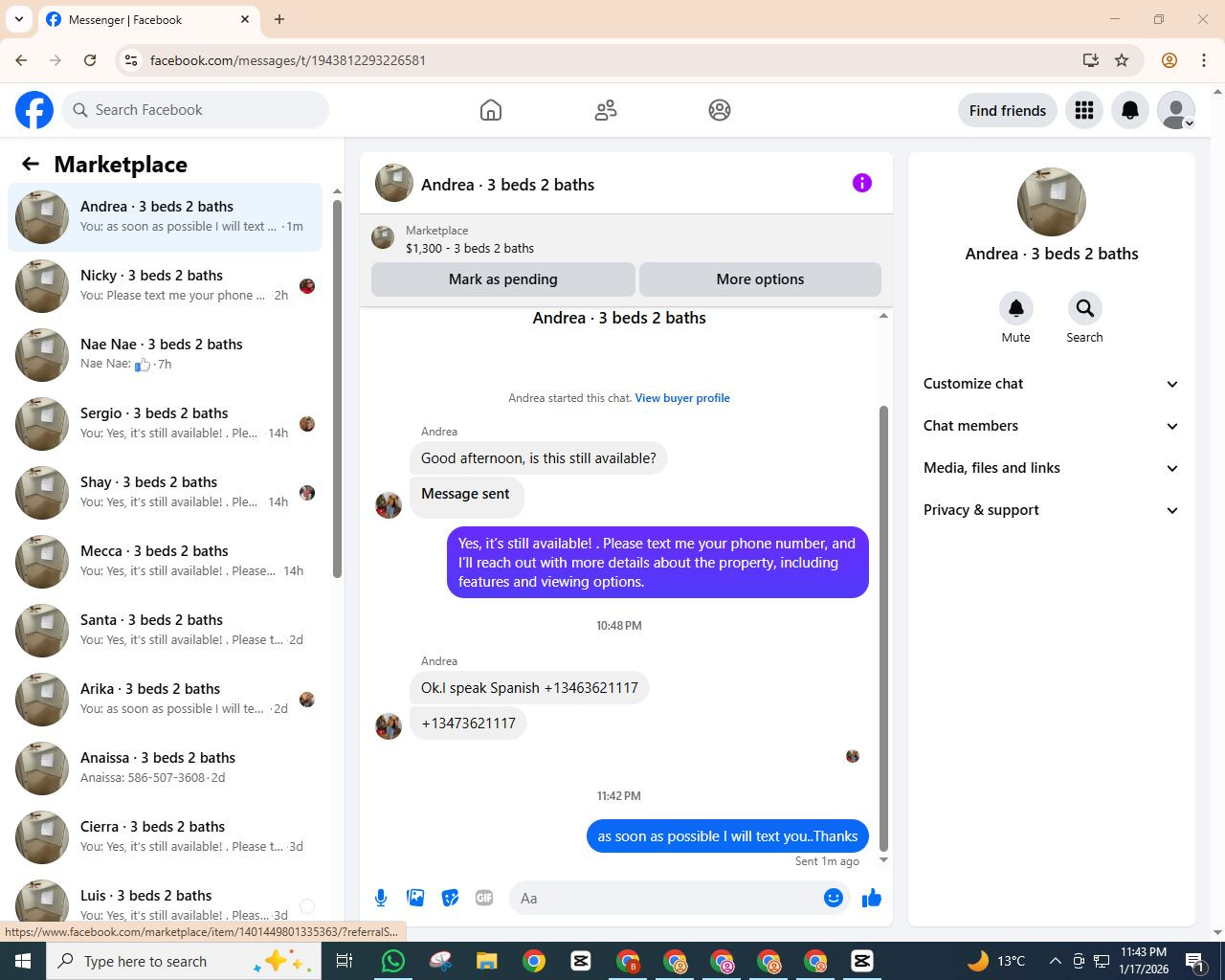Click the Find friends button
The height and width of the screenshot is (980, 1225).
pos(1008,110)
